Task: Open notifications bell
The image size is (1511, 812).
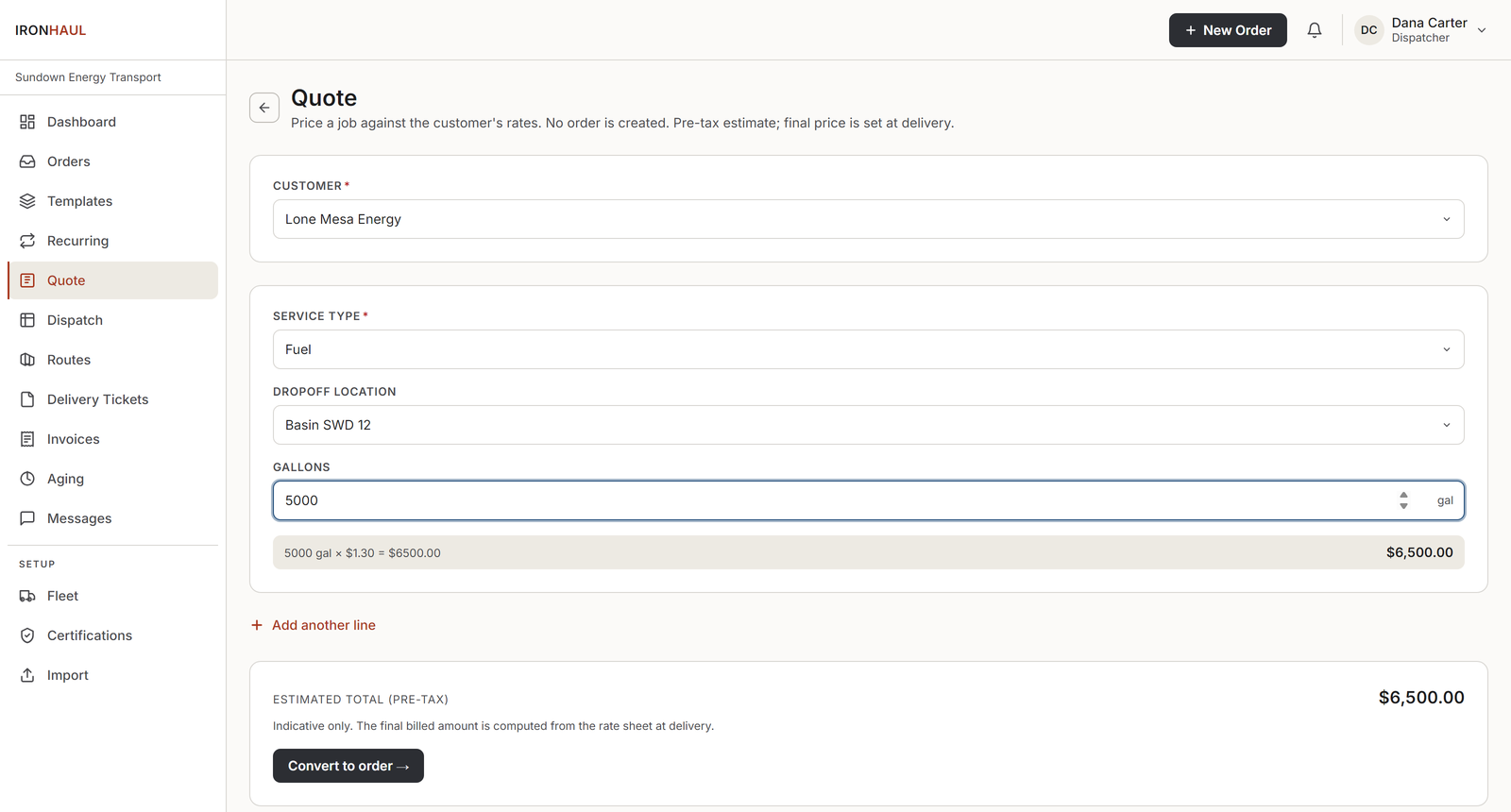Action: point(1315,30)
